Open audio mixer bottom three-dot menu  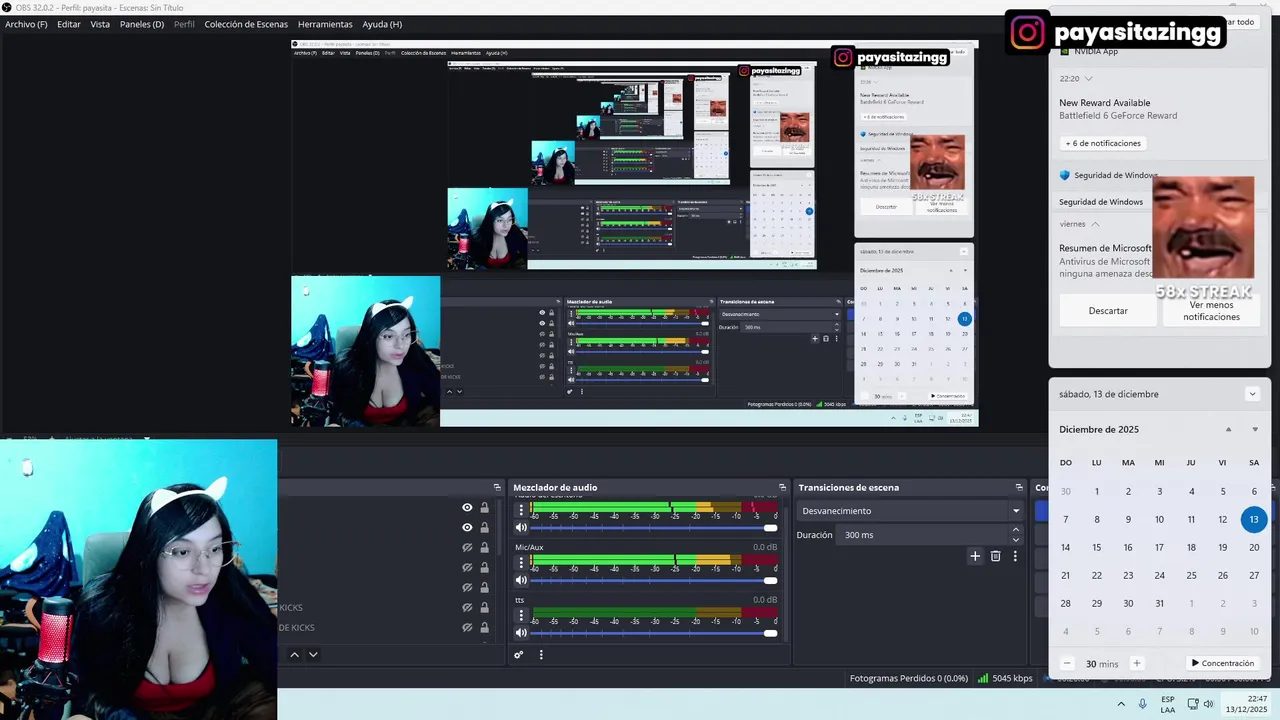(x=541, y=655)
